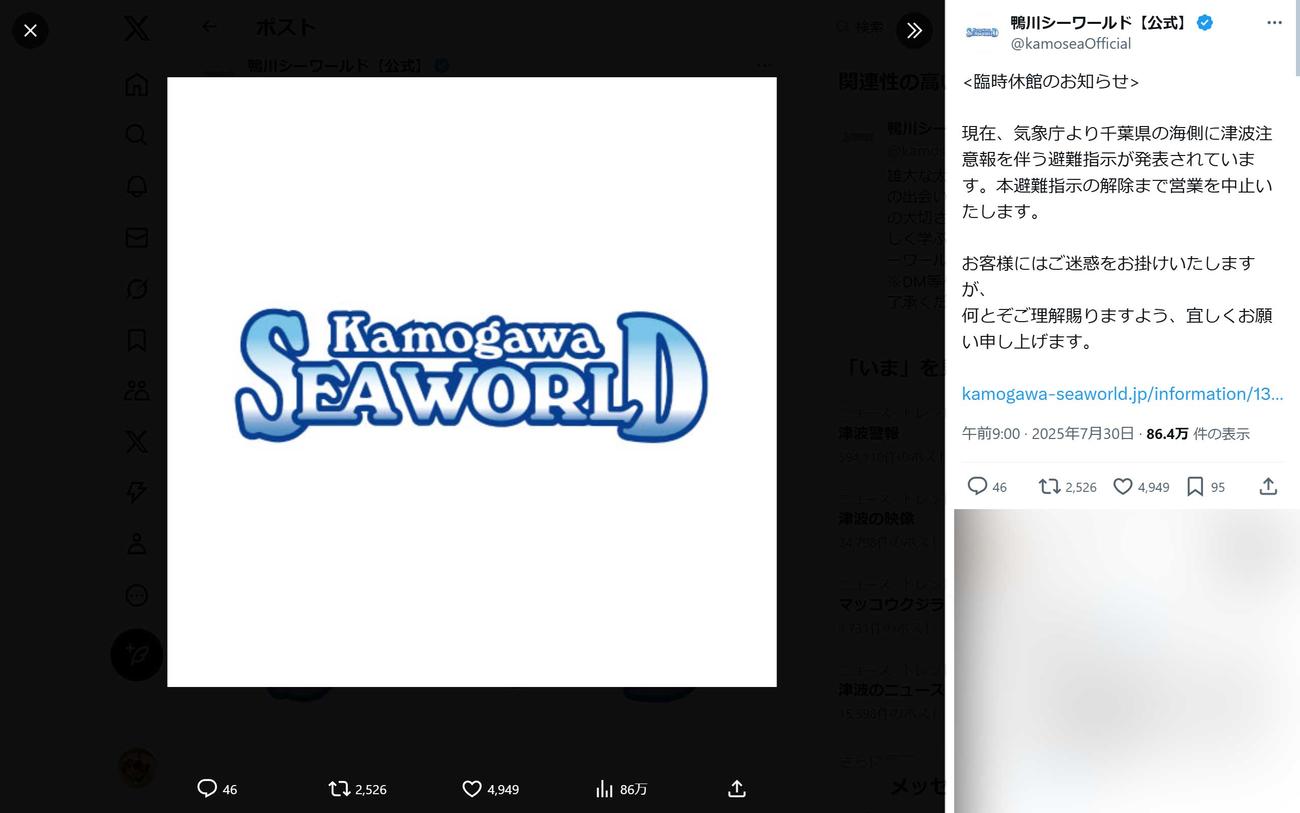Open the account avatar at sidebar bottom

(137, 768)
